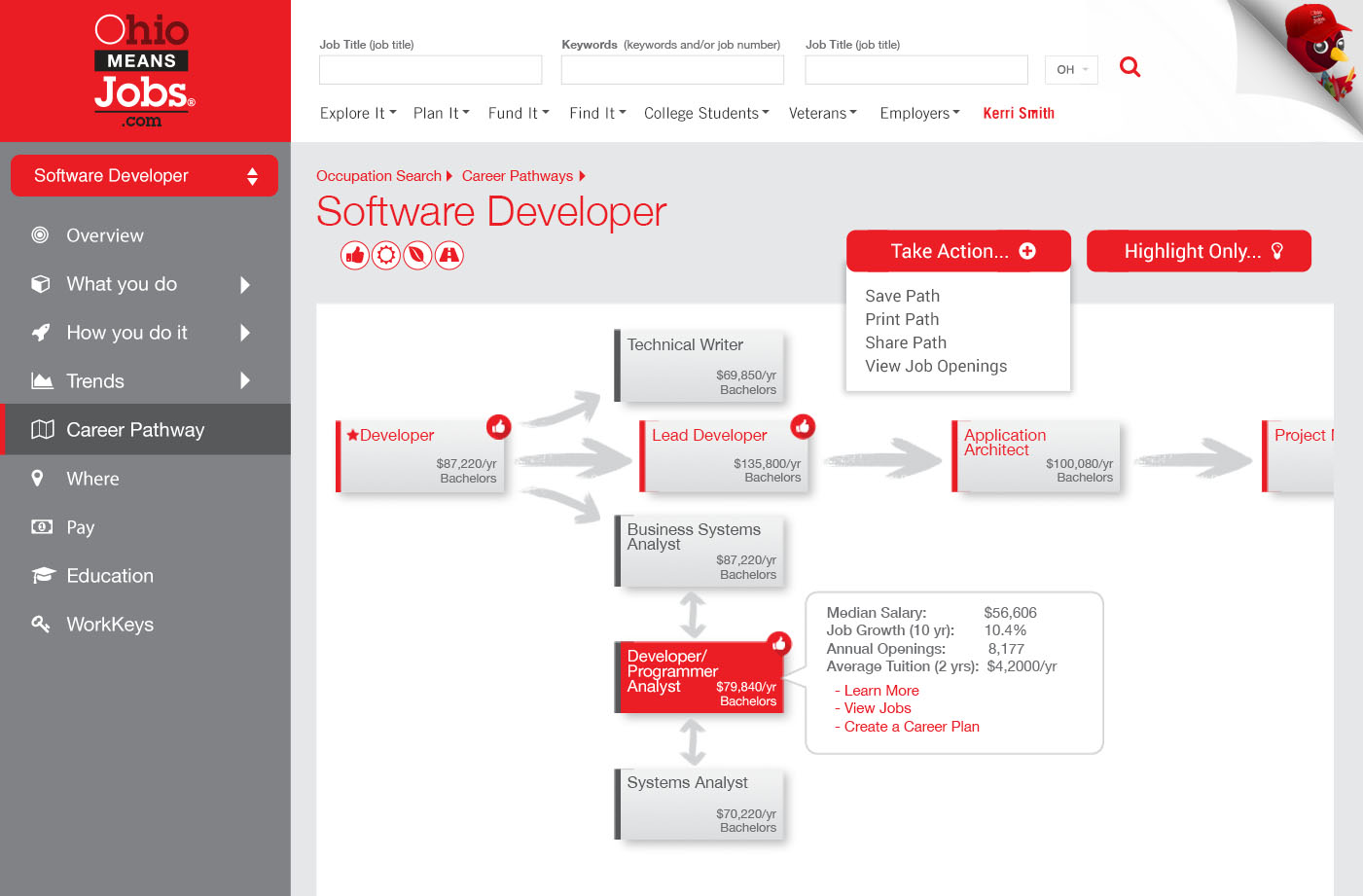Click the thumbs-up badge on Developer card
Screen dimensions: 1363x896
(x=498, y=426)
